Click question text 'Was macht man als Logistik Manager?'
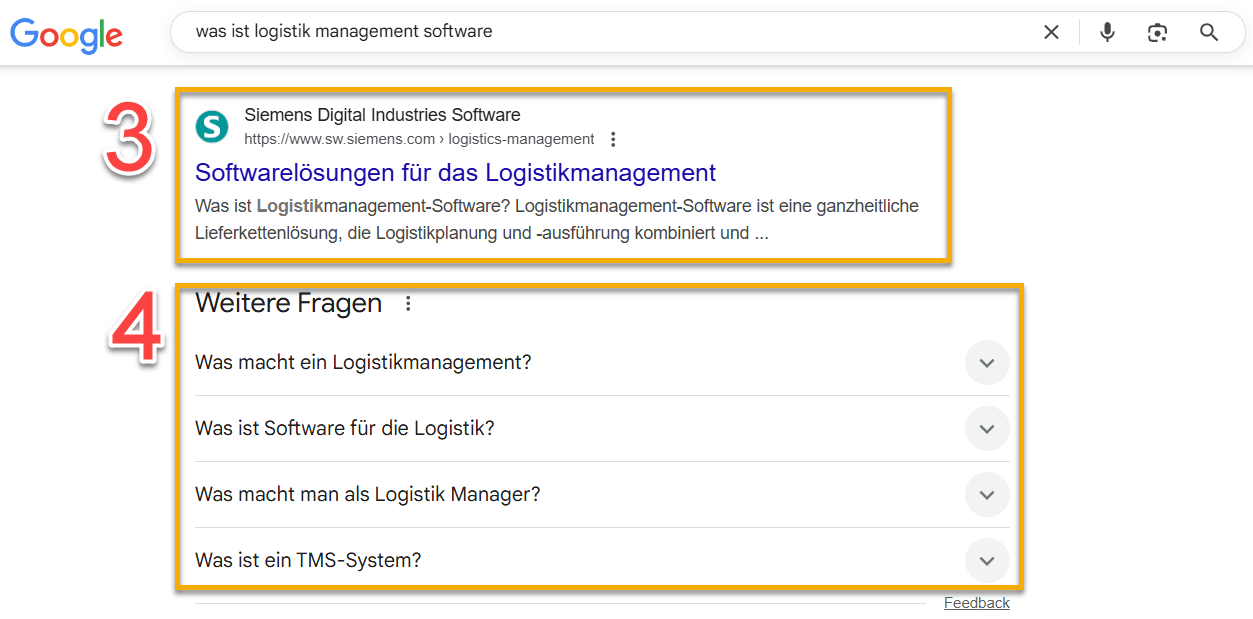Image resolution: width=1253 pixels, height=619 pixels. pos(367,494)
